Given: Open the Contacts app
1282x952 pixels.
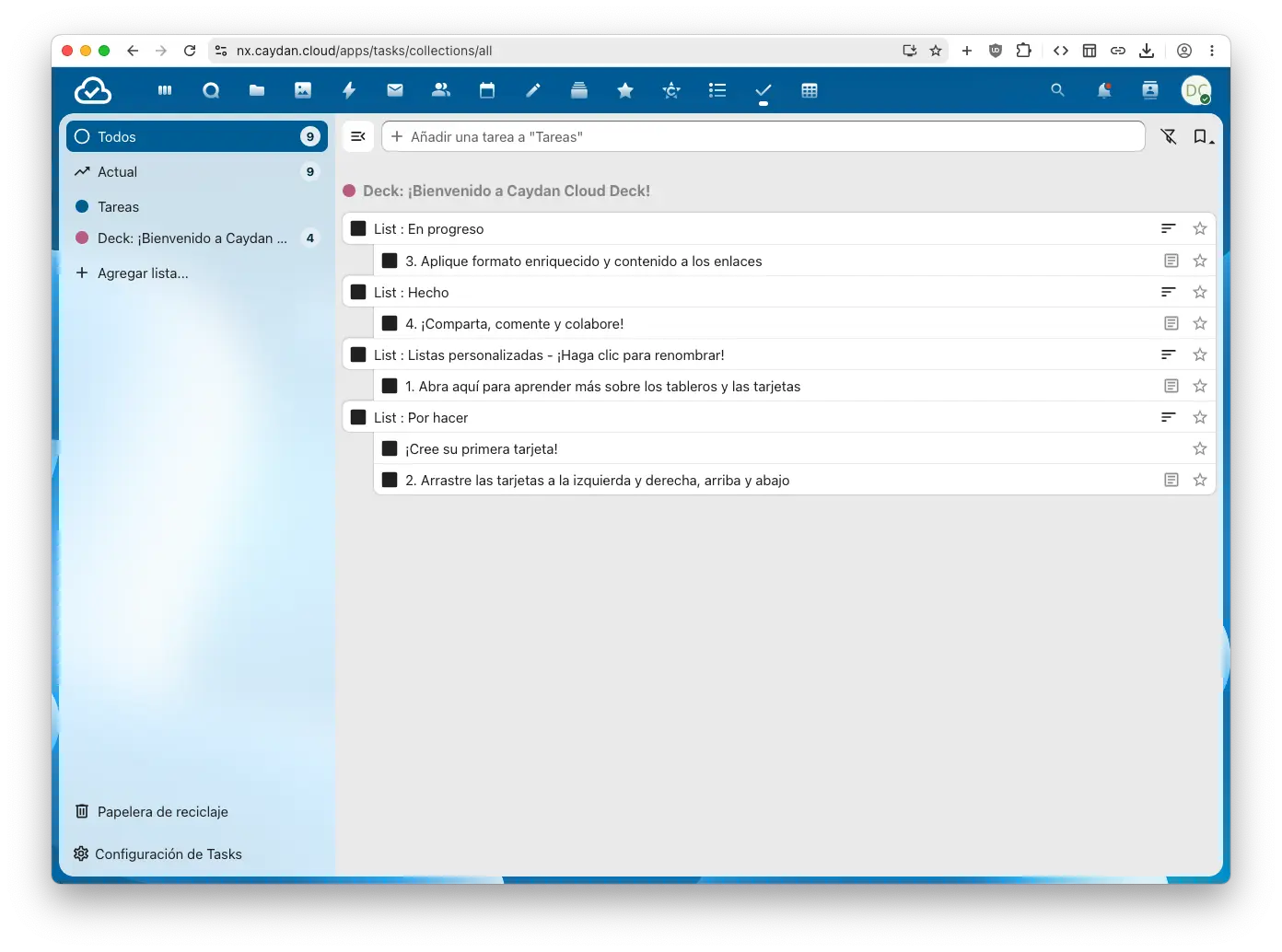Looking at the screenshot, I should [x=441, y=90].
